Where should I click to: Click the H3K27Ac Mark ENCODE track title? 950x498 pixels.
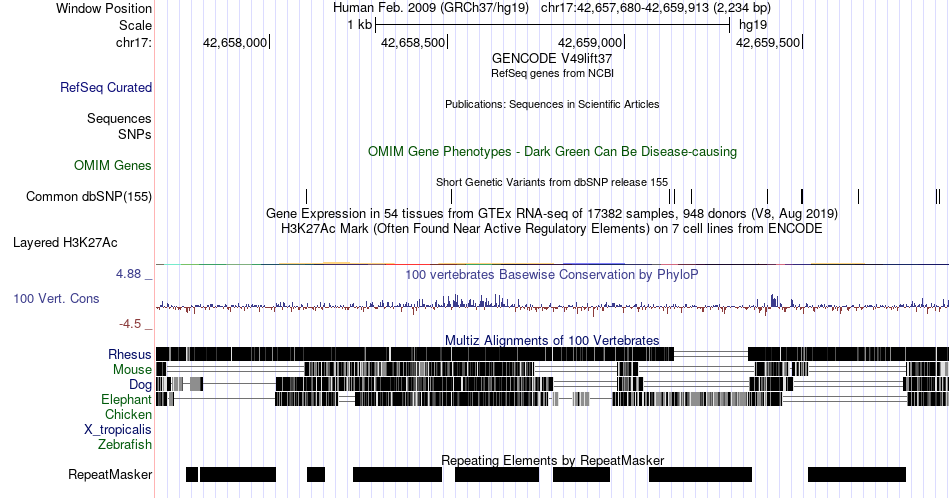point(552,228)
